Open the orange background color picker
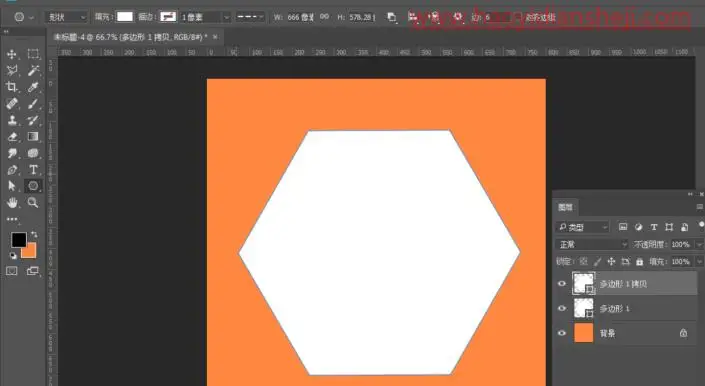The height and width of the screenshot is (386, 705). 30,252
